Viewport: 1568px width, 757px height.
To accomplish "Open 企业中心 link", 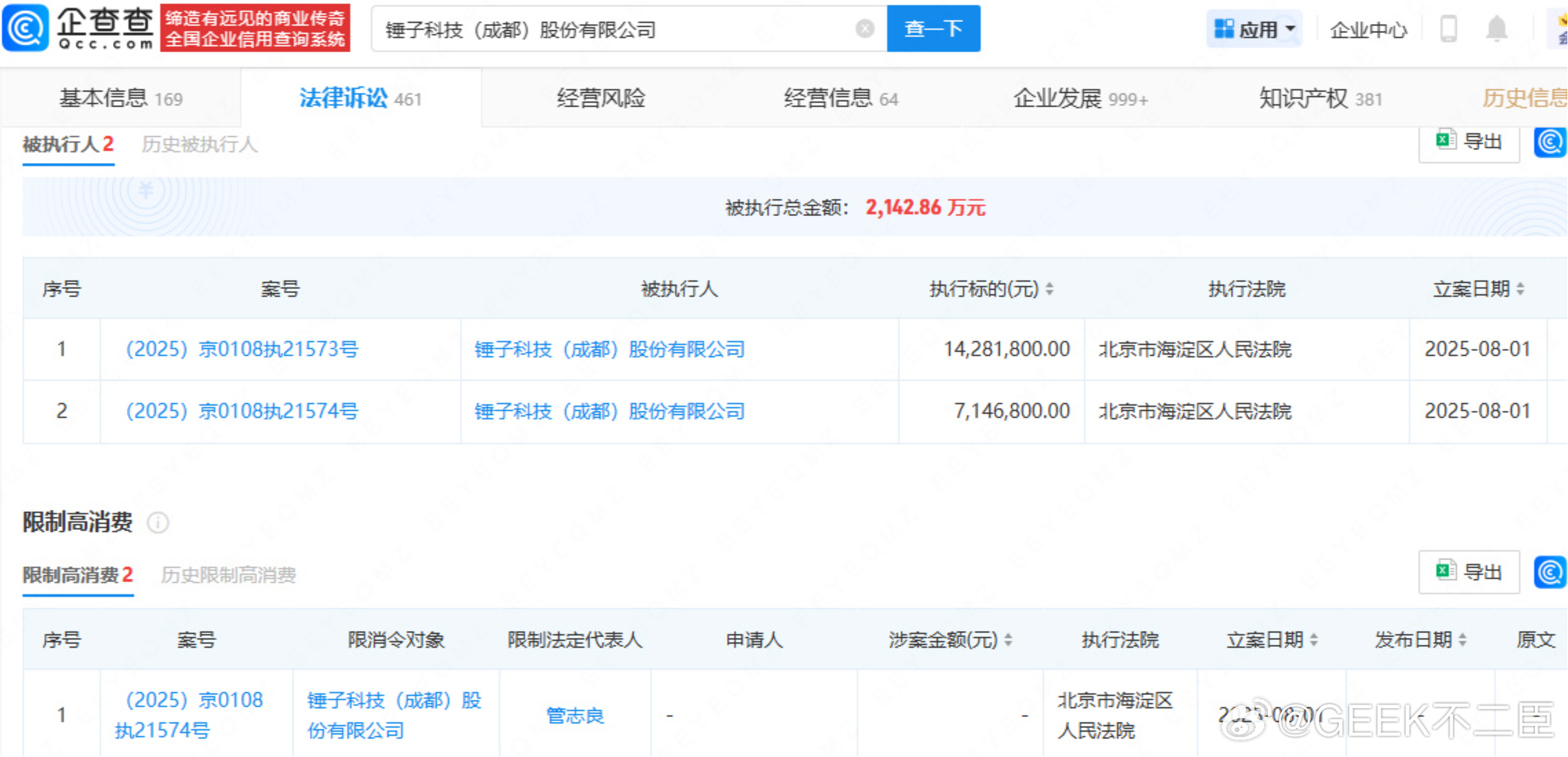I will [1368, 30].
